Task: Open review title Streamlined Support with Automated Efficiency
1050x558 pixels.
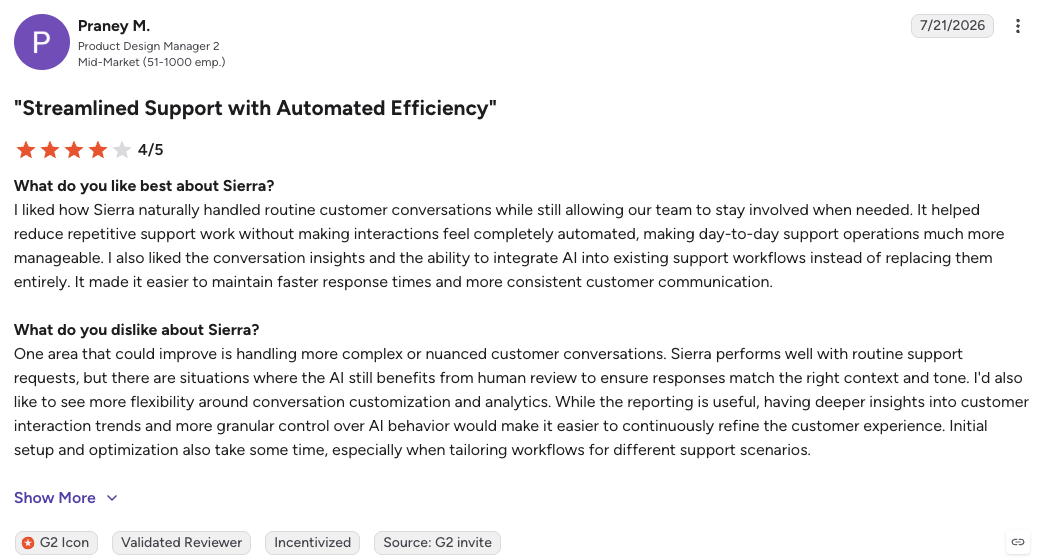Action: (255, 108)
